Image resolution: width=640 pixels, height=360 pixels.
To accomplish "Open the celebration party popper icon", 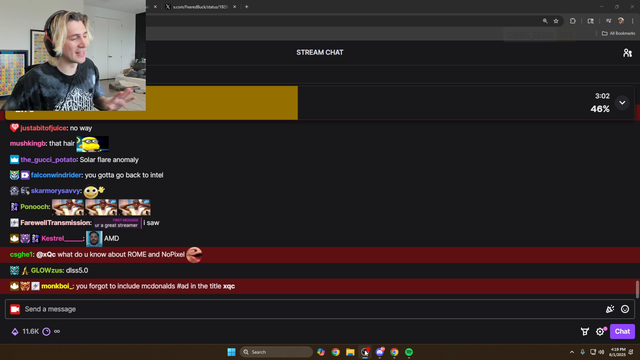I will [610, 309].
